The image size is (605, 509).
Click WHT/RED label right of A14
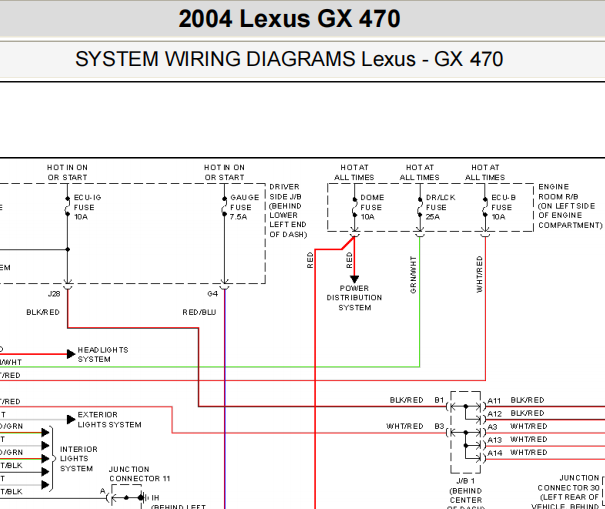pos(529,453)
